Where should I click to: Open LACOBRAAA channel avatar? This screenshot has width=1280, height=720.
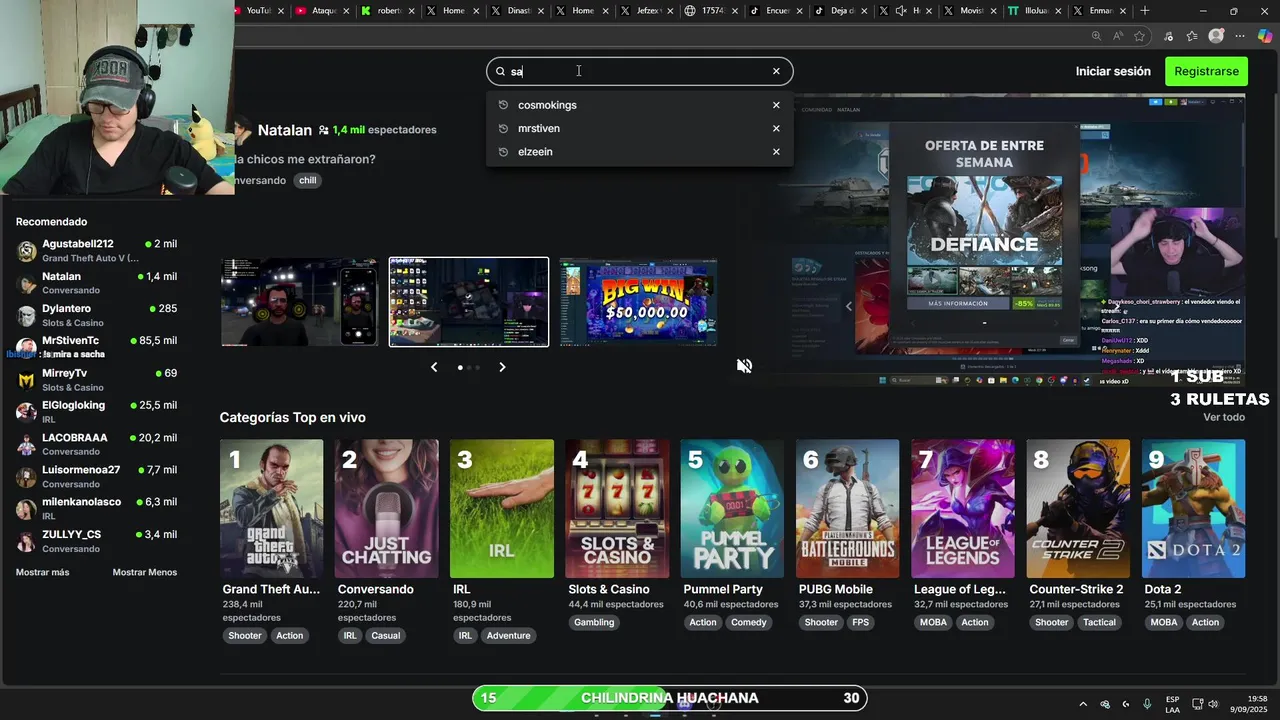[26, 444]
